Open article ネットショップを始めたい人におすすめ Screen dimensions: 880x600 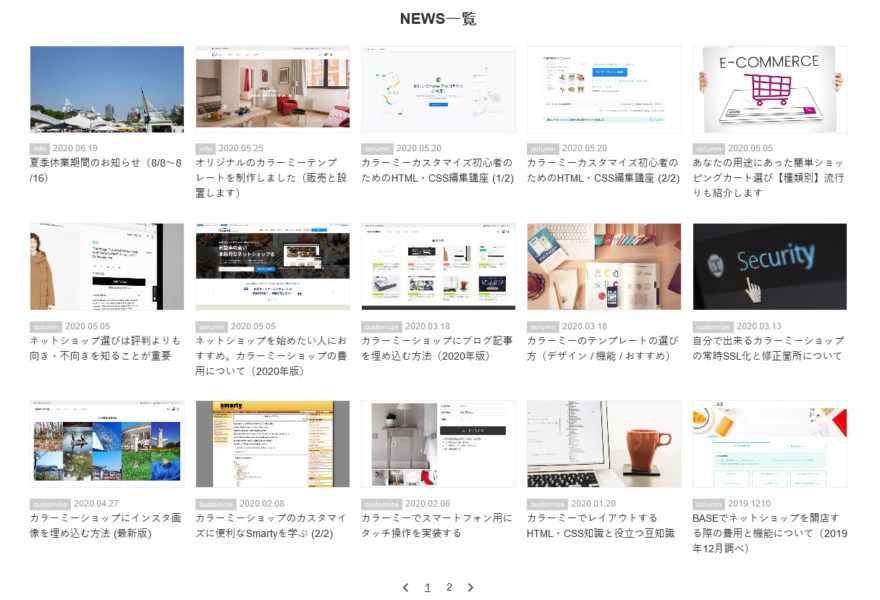point(272,355)
